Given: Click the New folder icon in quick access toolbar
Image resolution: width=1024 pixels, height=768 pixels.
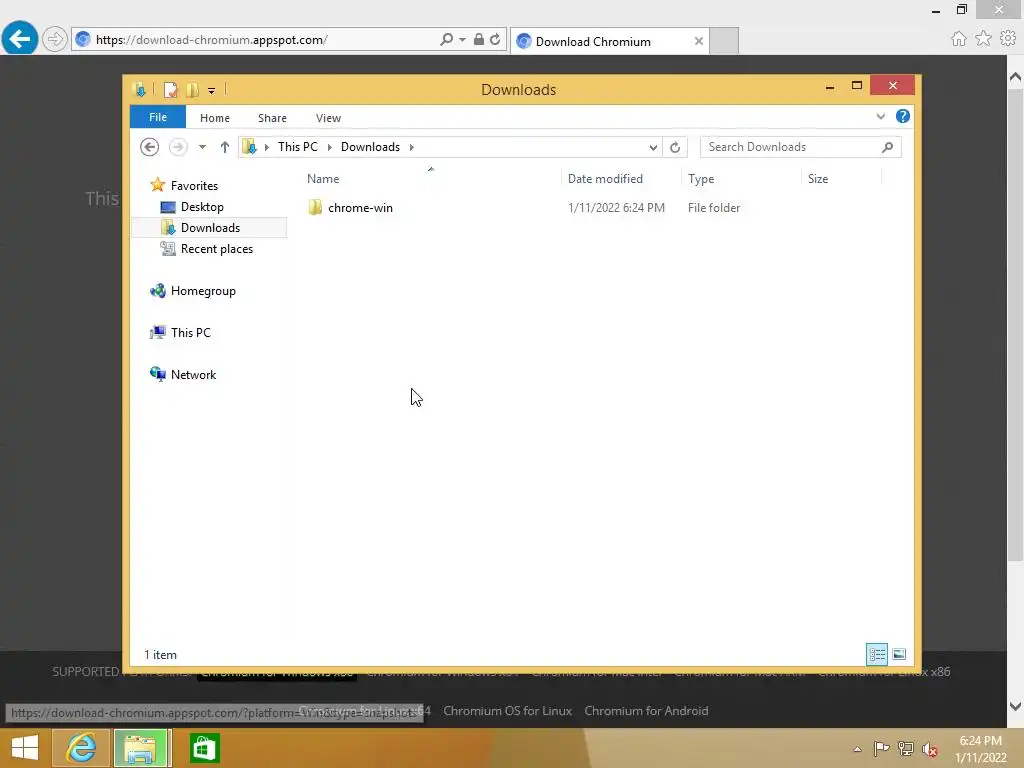Looking at the screenshot, I should coord(192,89).
